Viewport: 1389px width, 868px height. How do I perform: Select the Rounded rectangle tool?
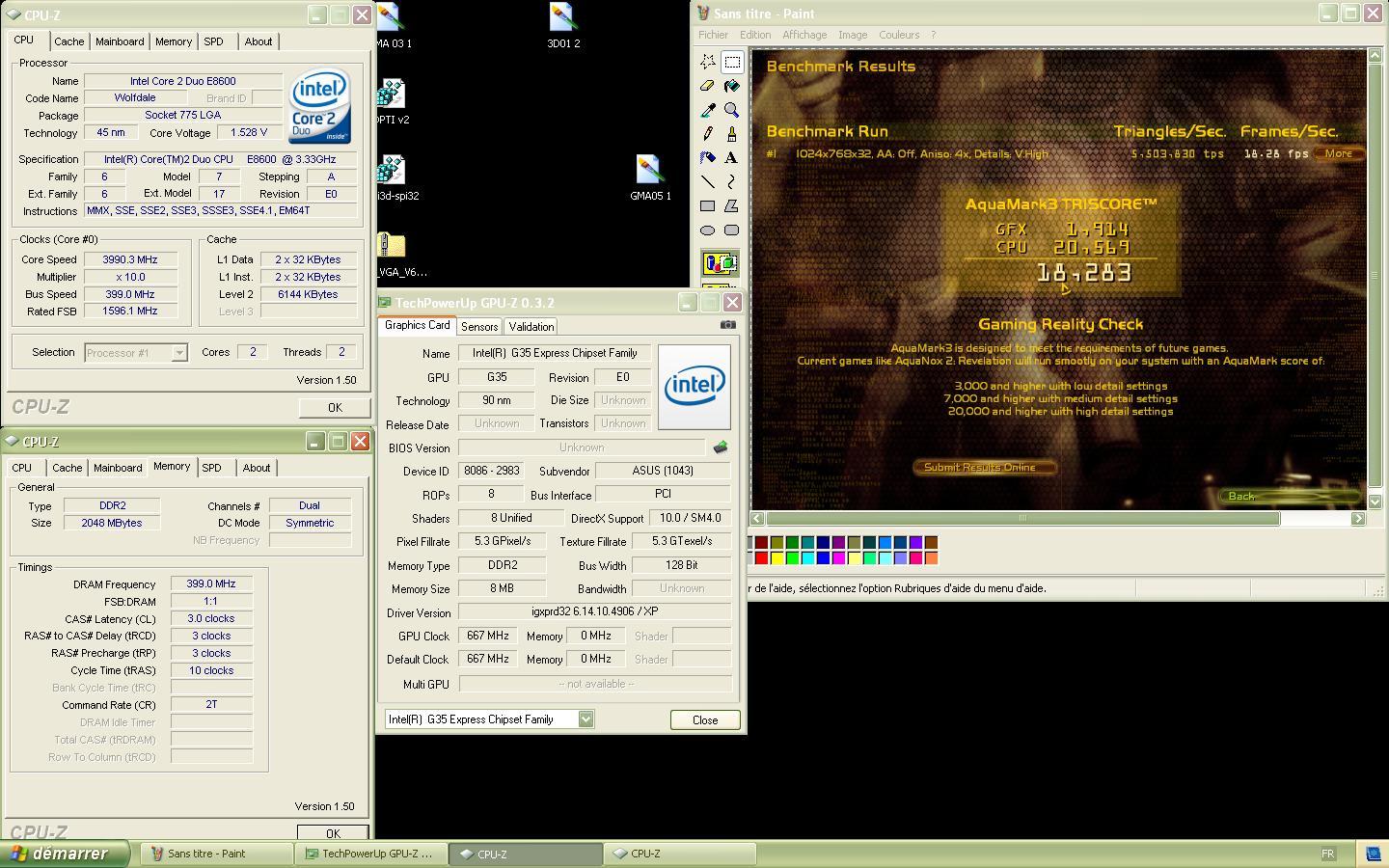tap(732, 230)
